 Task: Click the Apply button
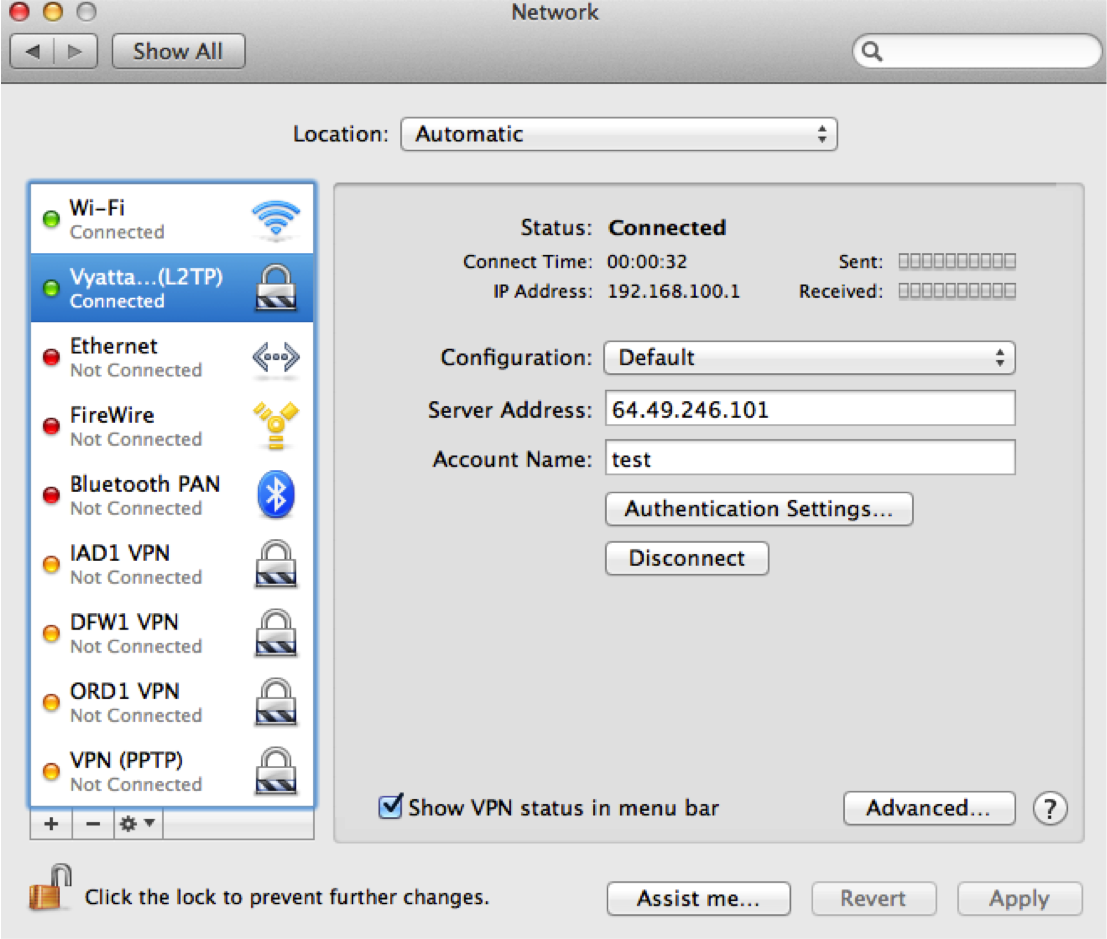pyautogui.click(x=1019, y=899)
